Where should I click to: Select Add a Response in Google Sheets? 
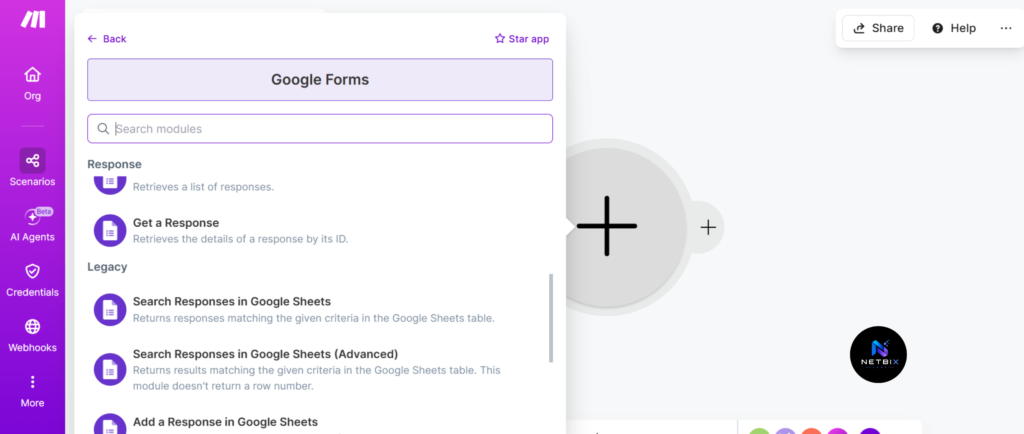pyautogui.click(x=320, y=424)
